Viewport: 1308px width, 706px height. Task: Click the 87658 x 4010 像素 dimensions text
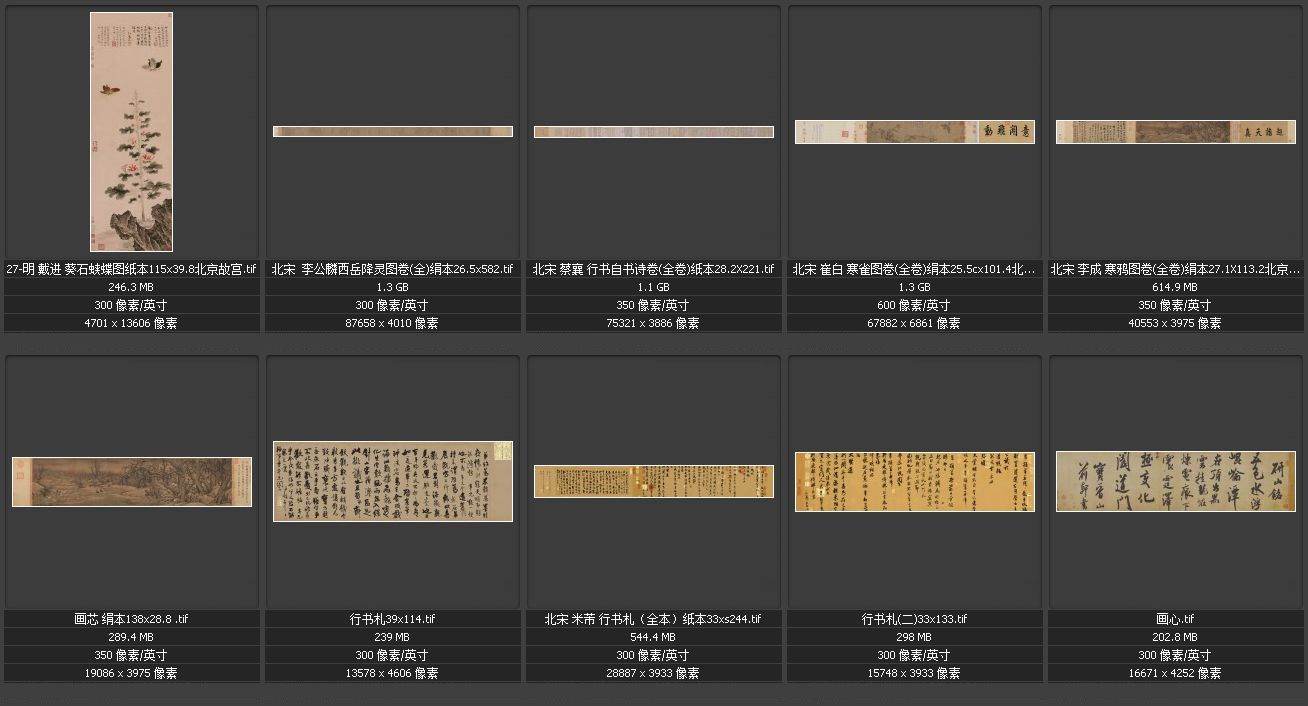pos(392,323)
